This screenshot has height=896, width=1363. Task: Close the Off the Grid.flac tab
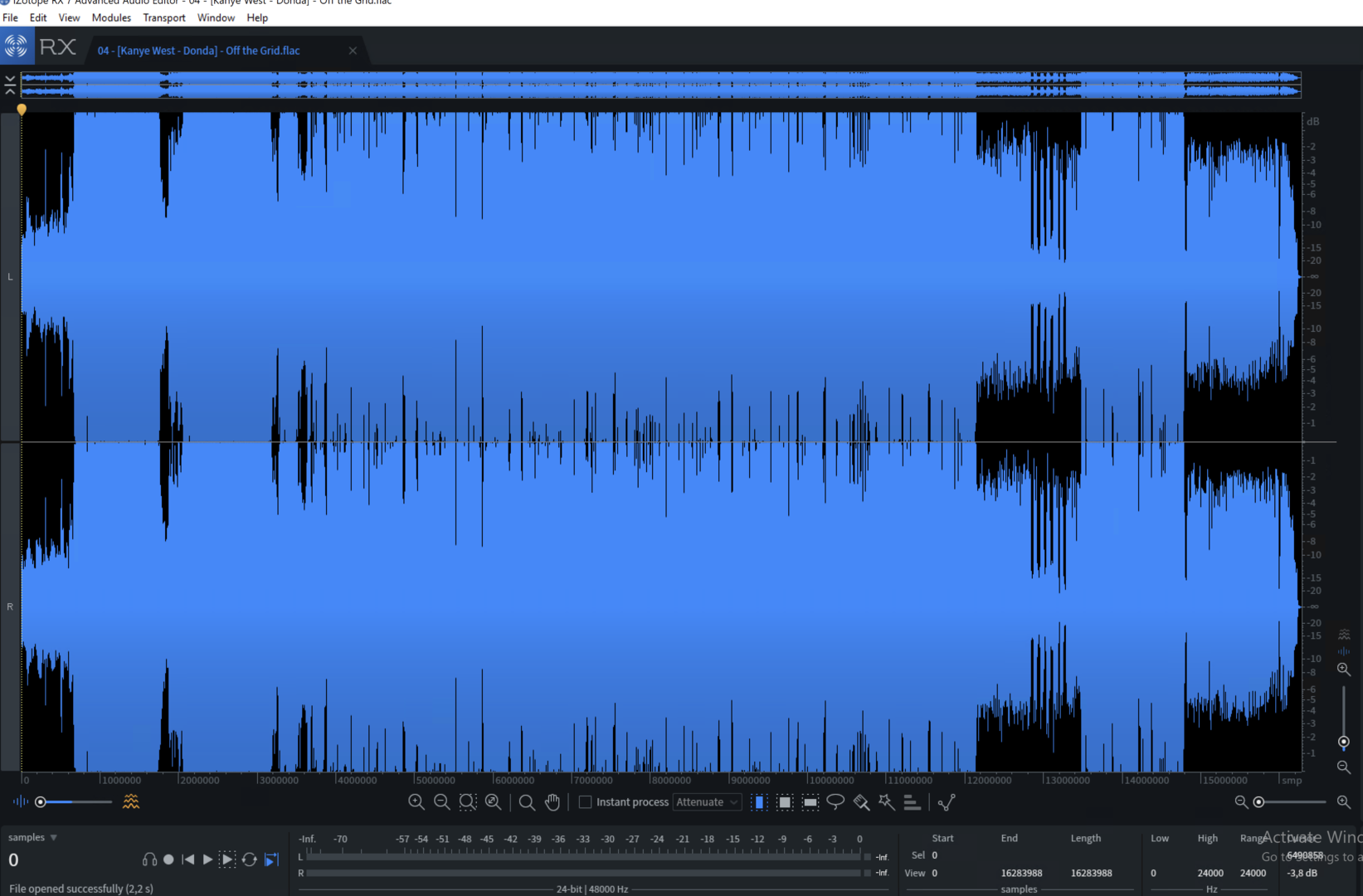click(353, 51)
